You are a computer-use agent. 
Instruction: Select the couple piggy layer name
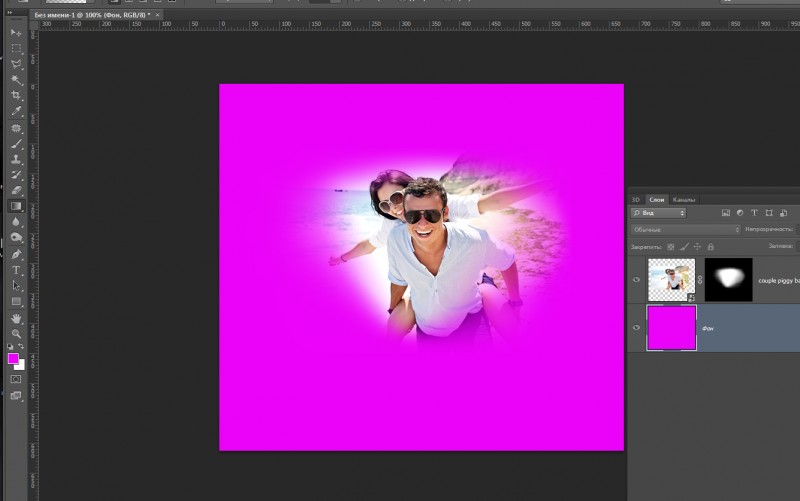coord(779,281)
